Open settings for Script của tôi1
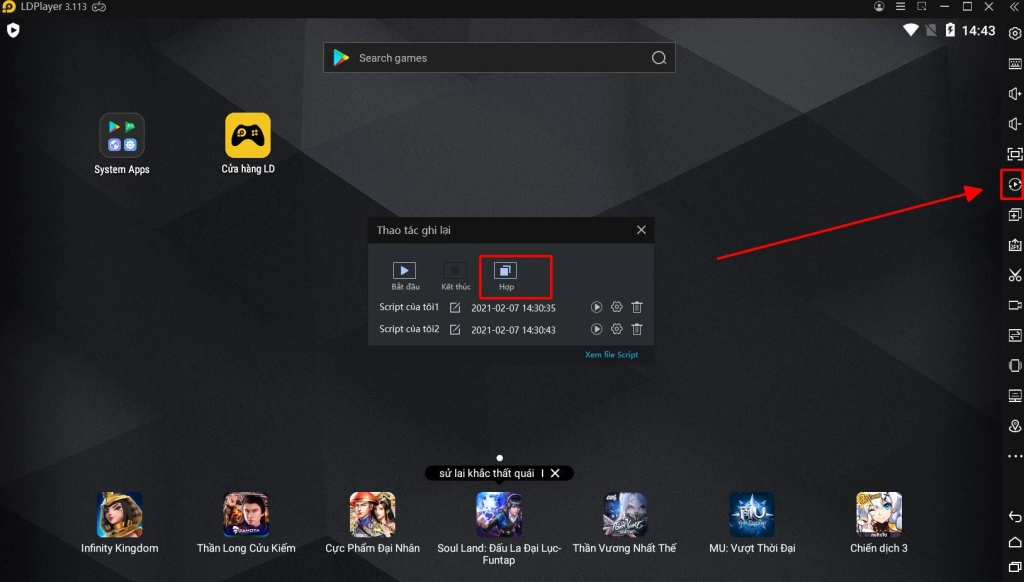 [x=617, y=308]
